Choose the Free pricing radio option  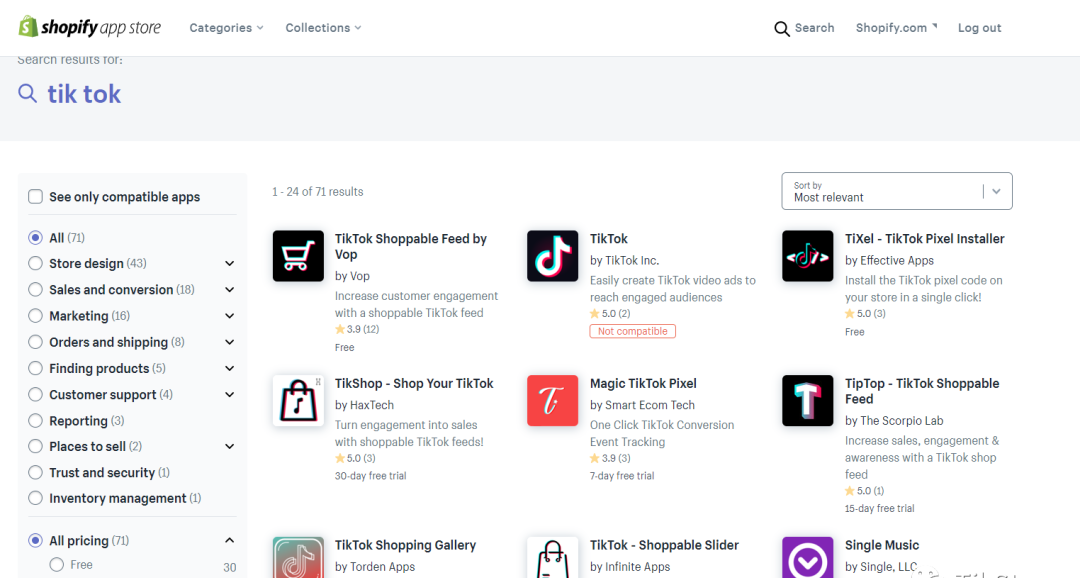point(56,565)
